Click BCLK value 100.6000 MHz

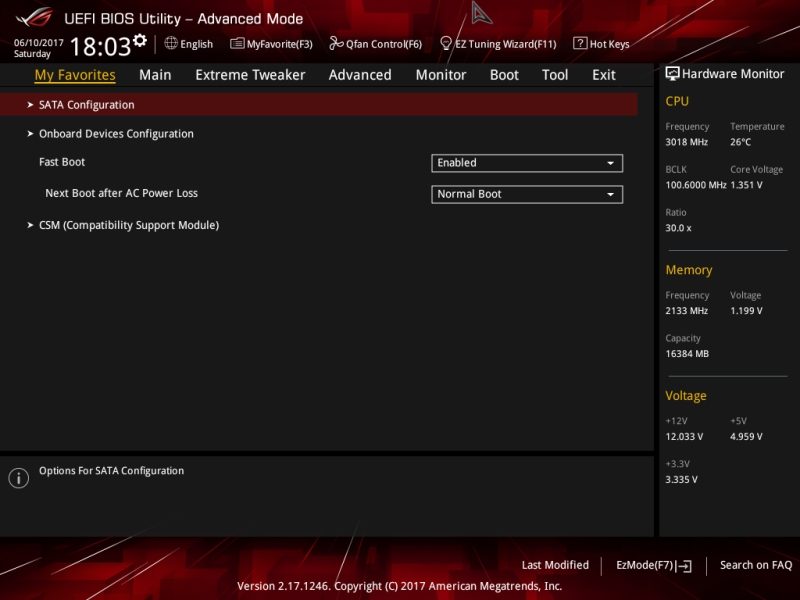[x=696, y=185]
